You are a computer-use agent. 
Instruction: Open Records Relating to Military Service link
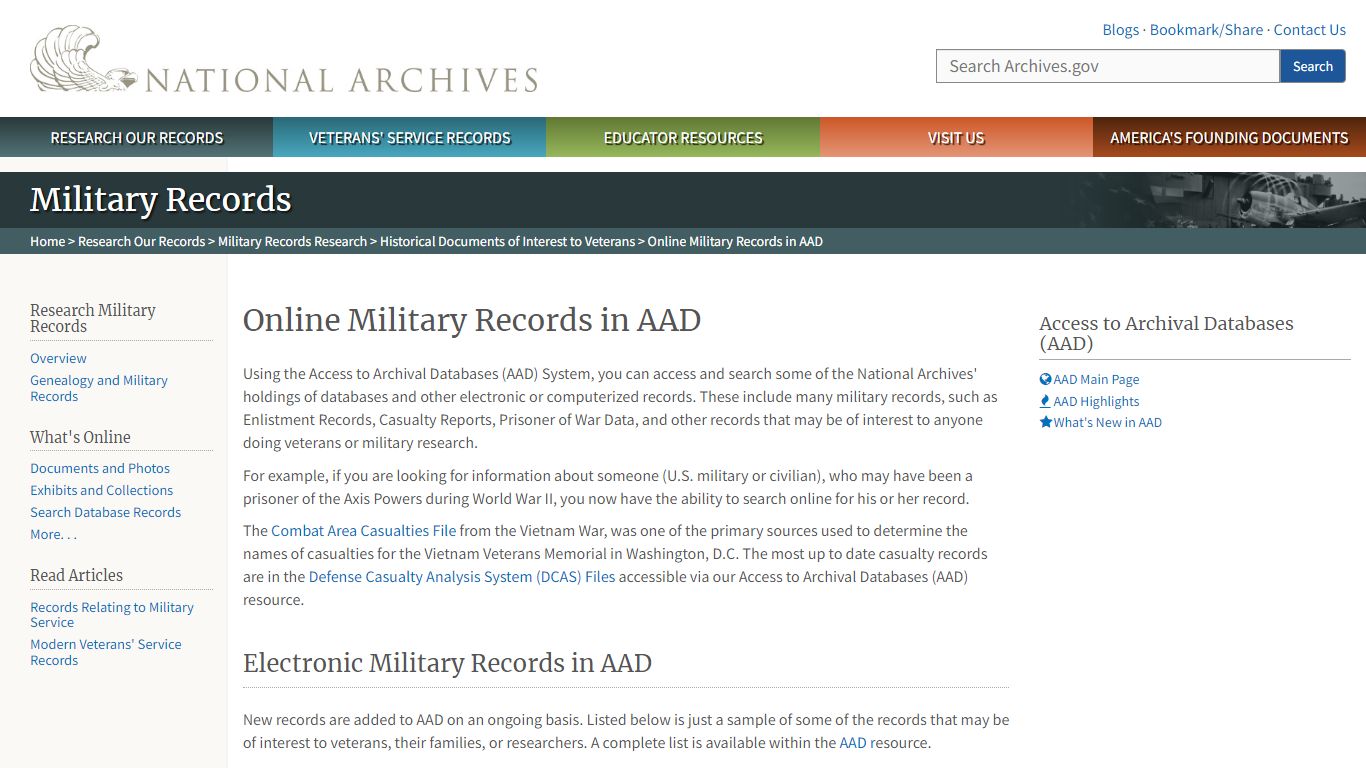(112, 615)
